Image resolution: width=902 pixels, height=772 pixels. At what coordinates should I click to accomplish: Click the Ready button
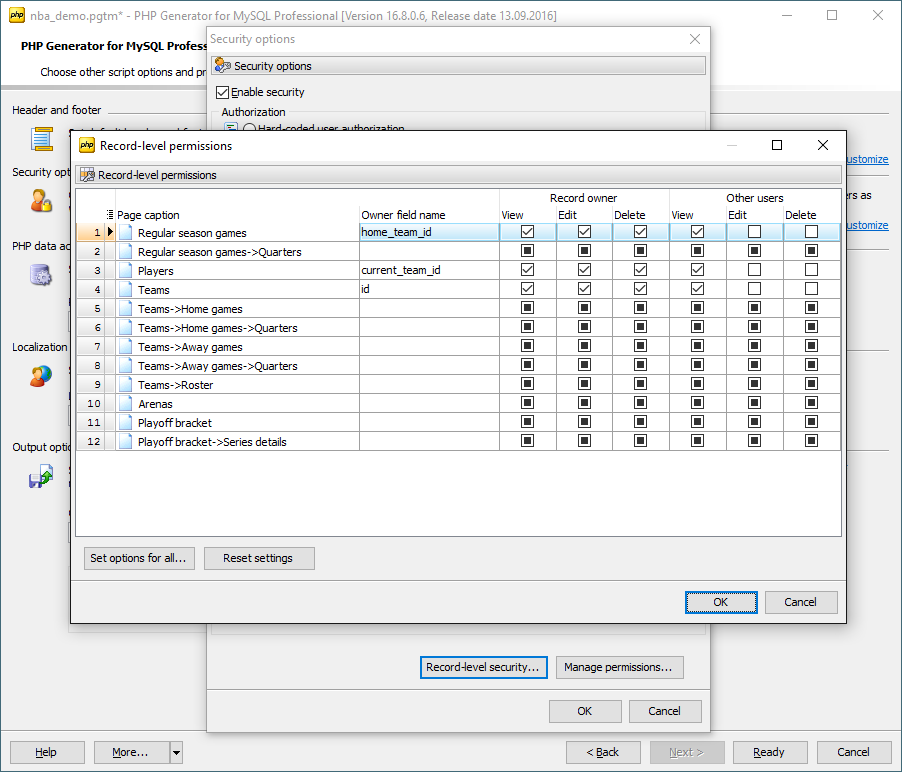(x=769, y=752)
